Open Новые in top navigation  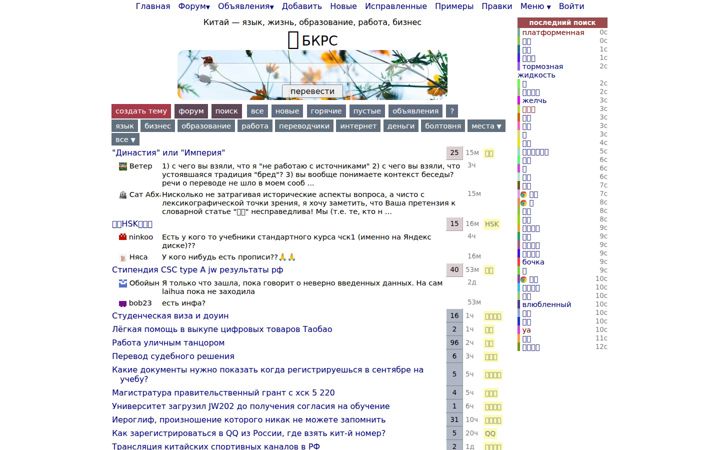click(343, 6)
